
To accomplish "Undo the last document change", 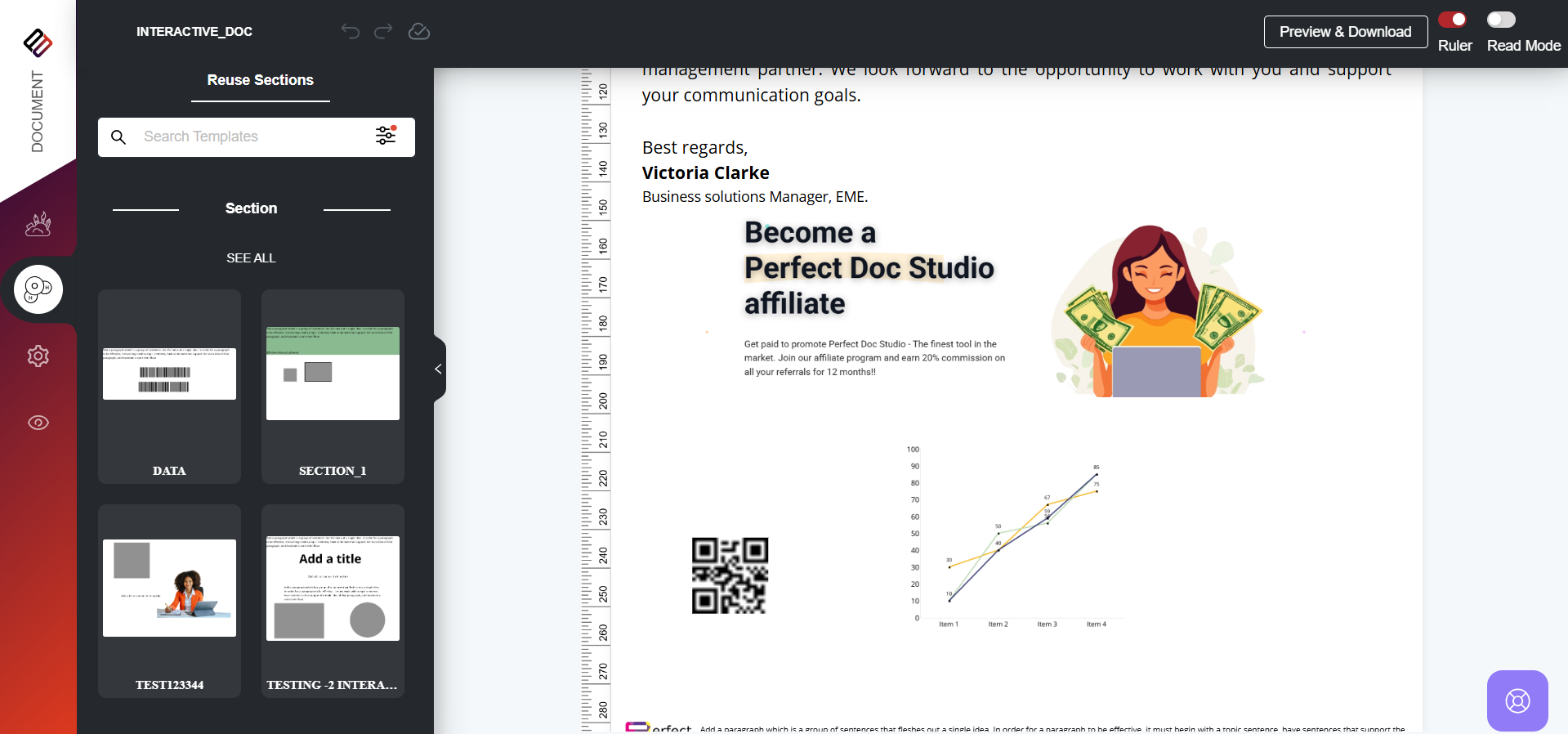I will click(x=351, y=32).
